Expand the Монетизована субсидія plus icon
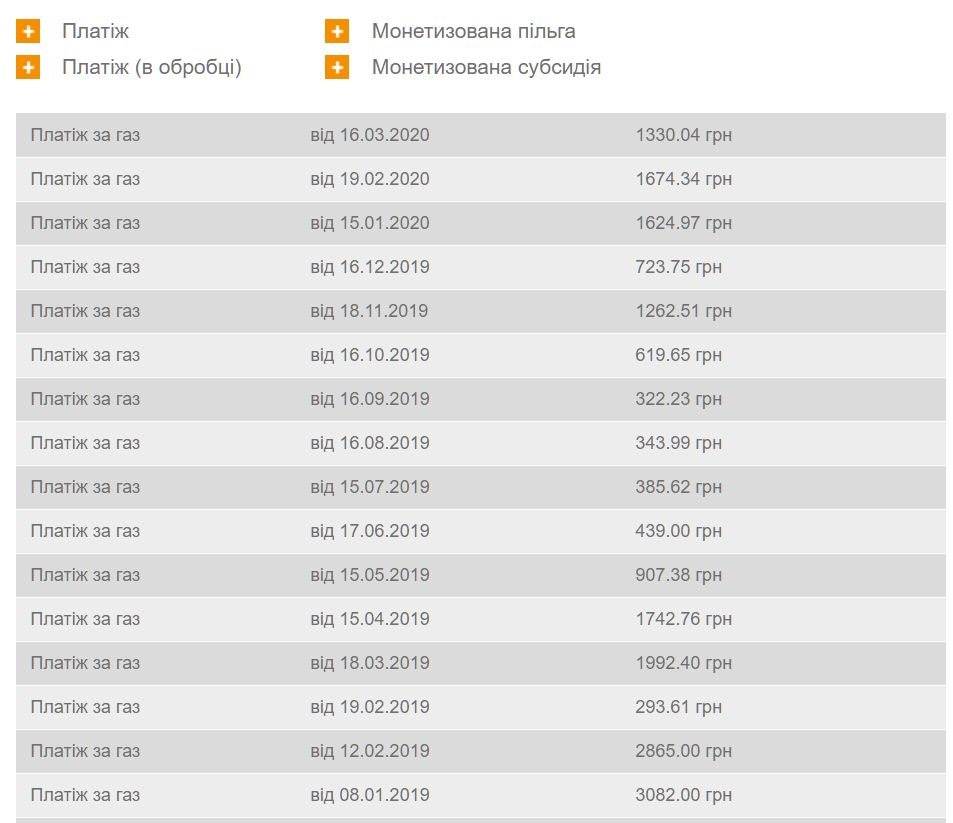Screen dimensions: 953x823 pyautogui.click(x=337, y=68)
